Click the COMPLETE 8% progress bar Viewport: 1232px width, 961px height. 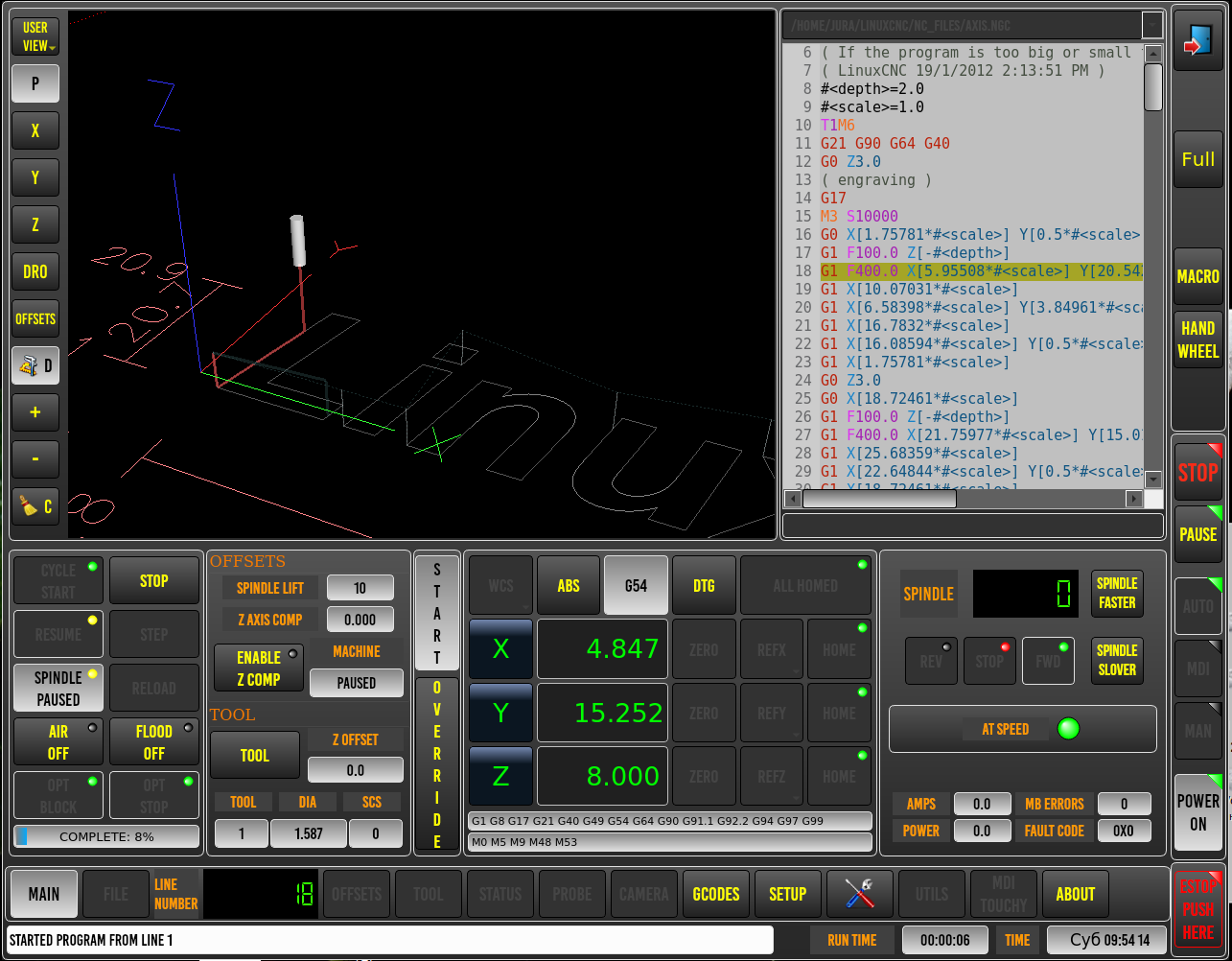click(106, 836)
